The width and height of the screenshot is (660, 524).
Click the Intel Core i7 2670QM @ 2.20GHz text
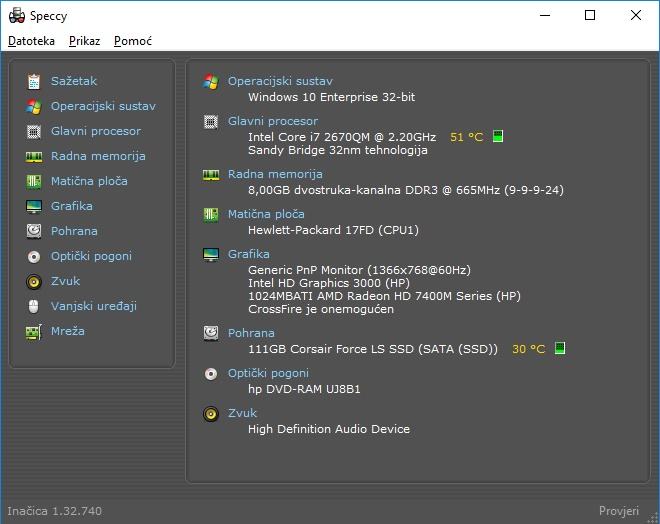pyautogui.click(x=342, y=137)
